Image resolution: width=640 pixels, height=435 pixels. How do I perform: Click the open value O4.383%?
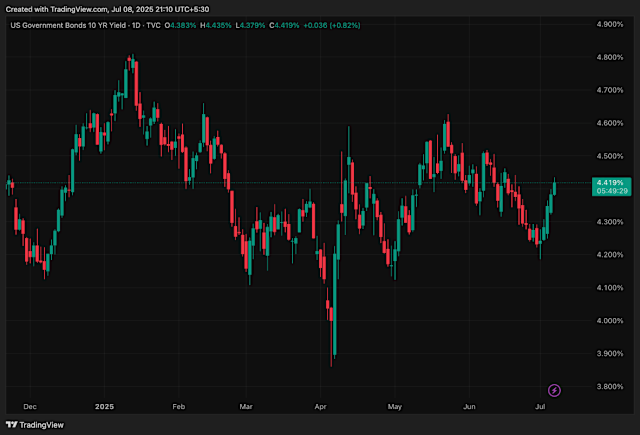[x=180, y=25]
